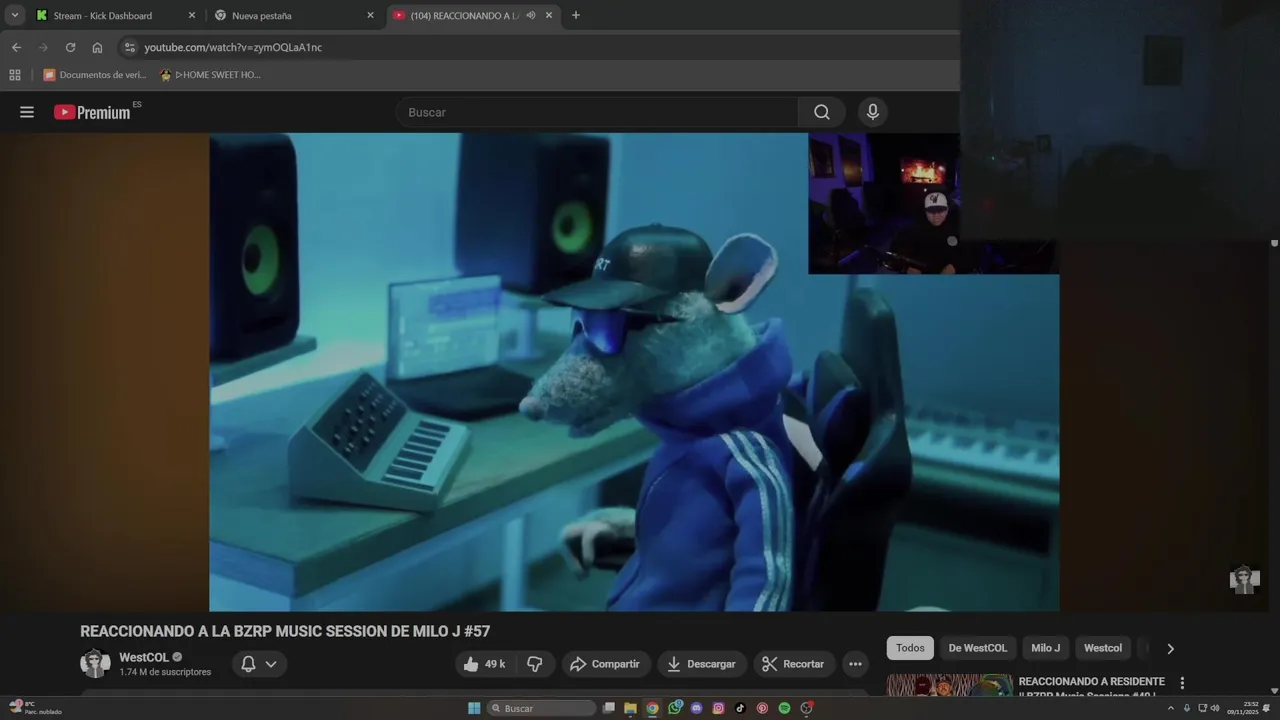Open the weather widget on taskbar
Viewport: 1280px width, 720px height.
35,708
